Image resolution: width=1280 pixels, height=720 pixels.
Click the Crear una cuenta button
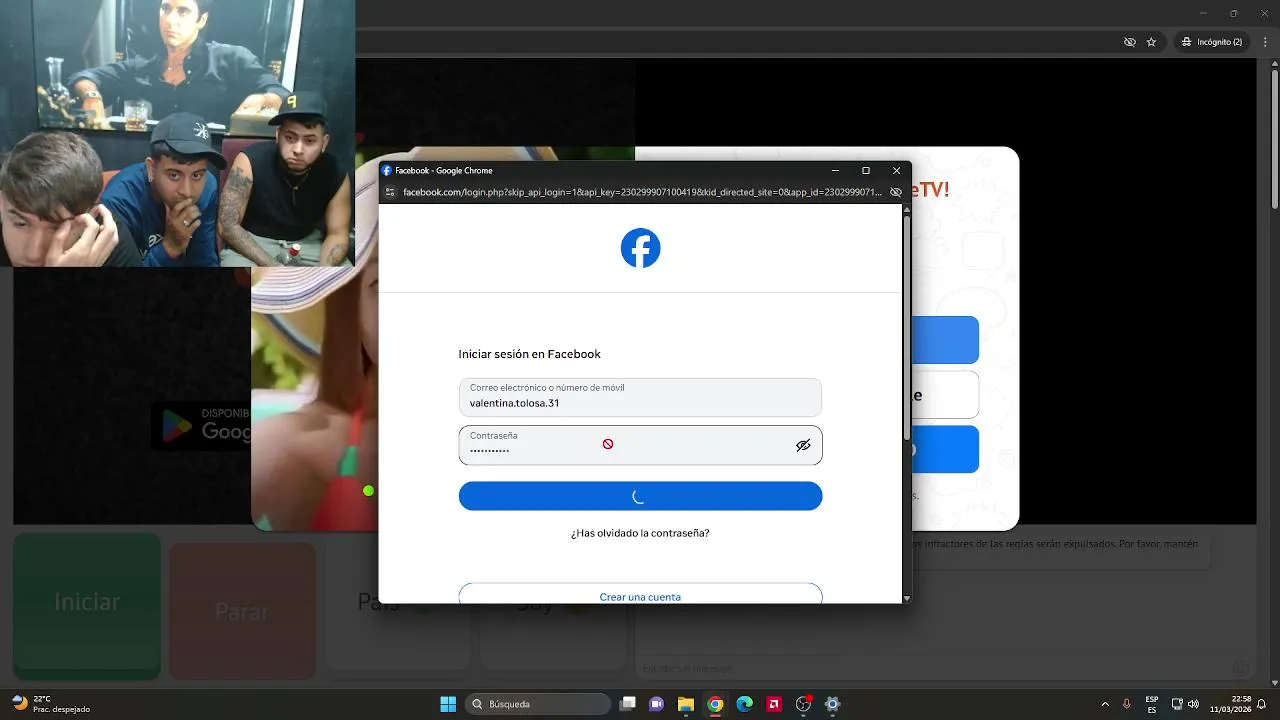point(640,594)
